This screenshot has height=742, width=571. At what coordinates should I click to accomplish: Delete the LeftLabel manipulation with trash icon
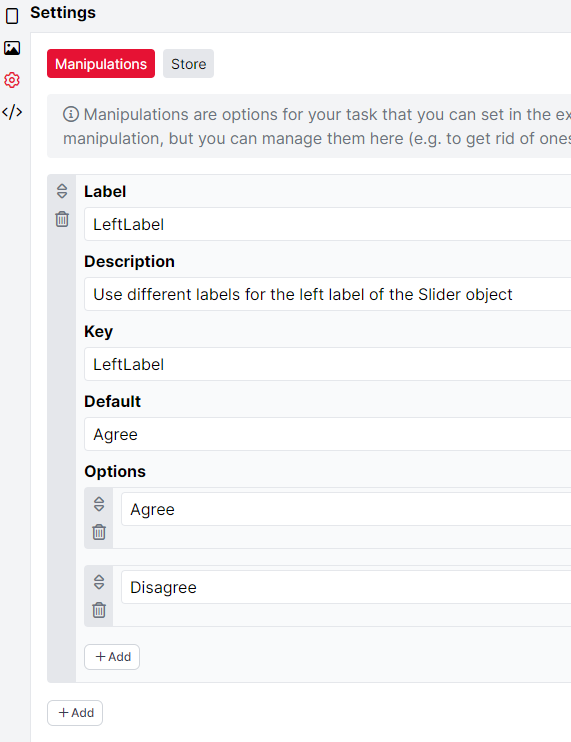(62, 219)
